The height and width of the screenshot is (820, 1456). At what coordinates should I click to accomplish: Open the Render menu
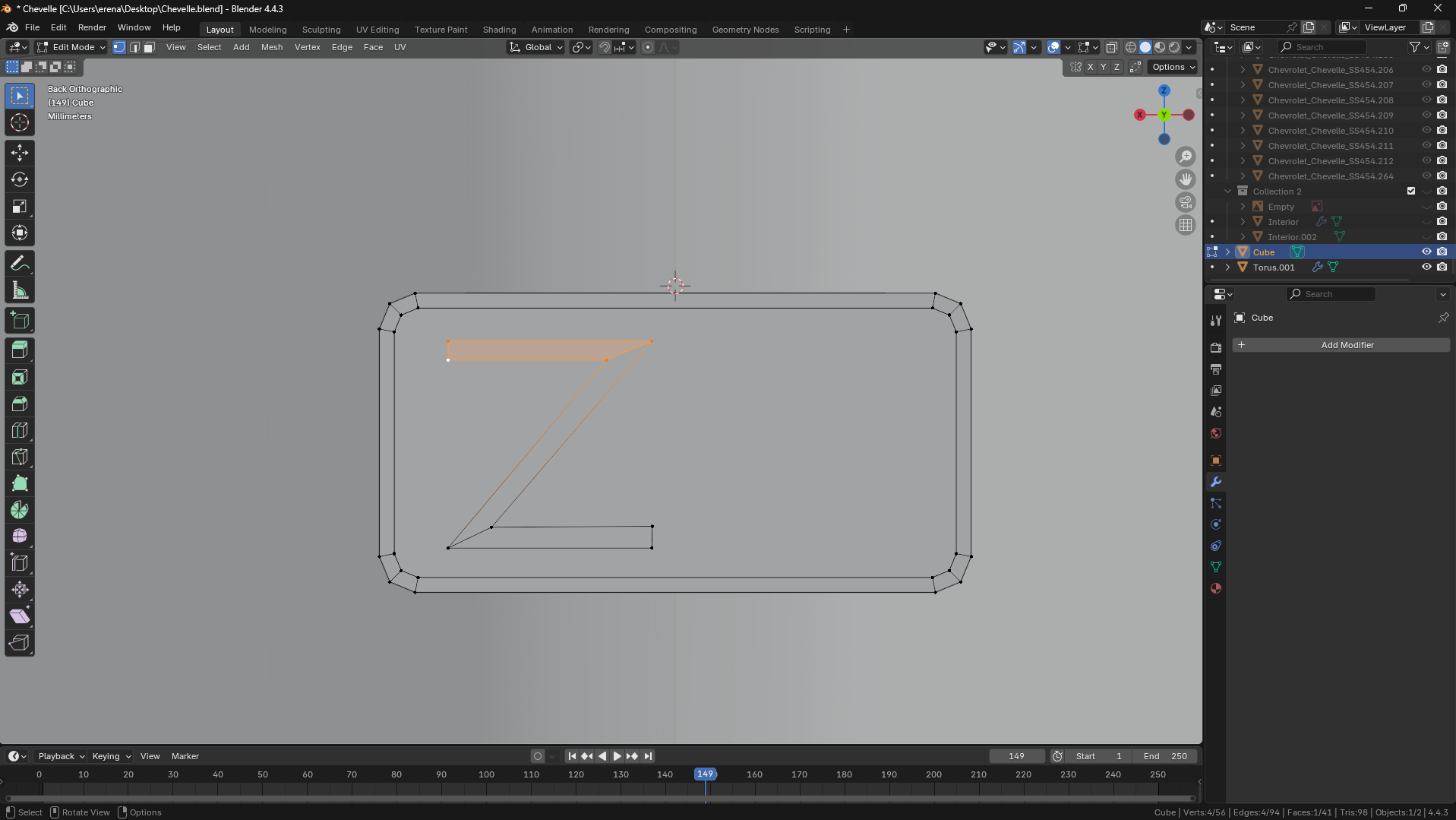coord(92,27)
